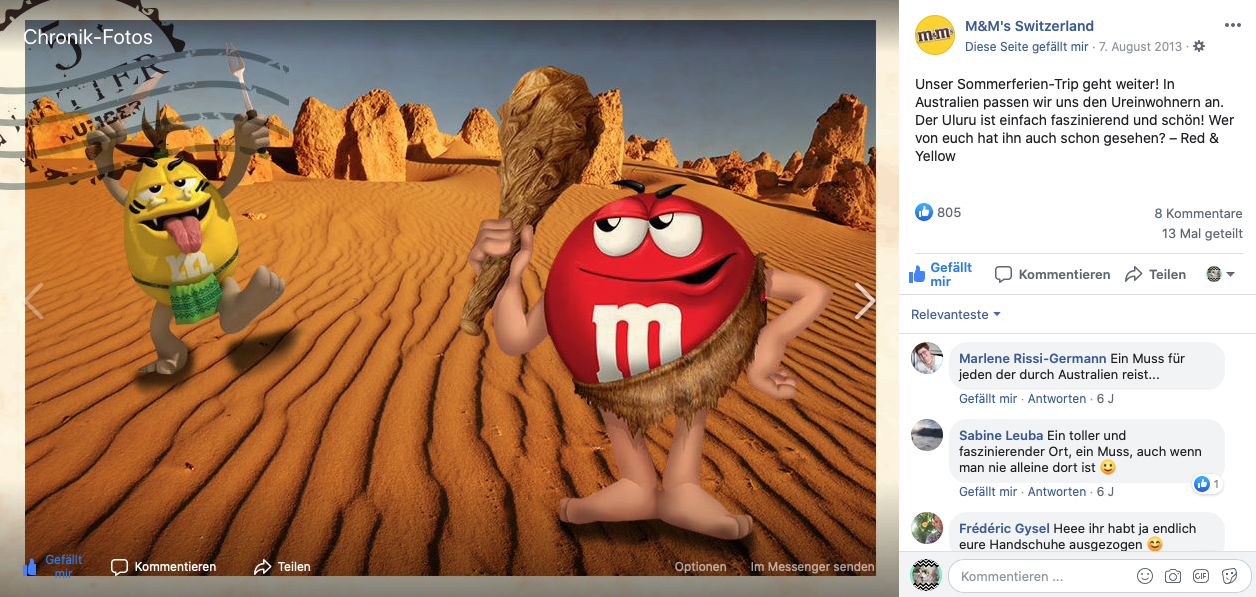This screenshot has height=597, width=1256.
Task: Open Marlene Rissi-Germann's profile picture
Action: pos(927,358)
